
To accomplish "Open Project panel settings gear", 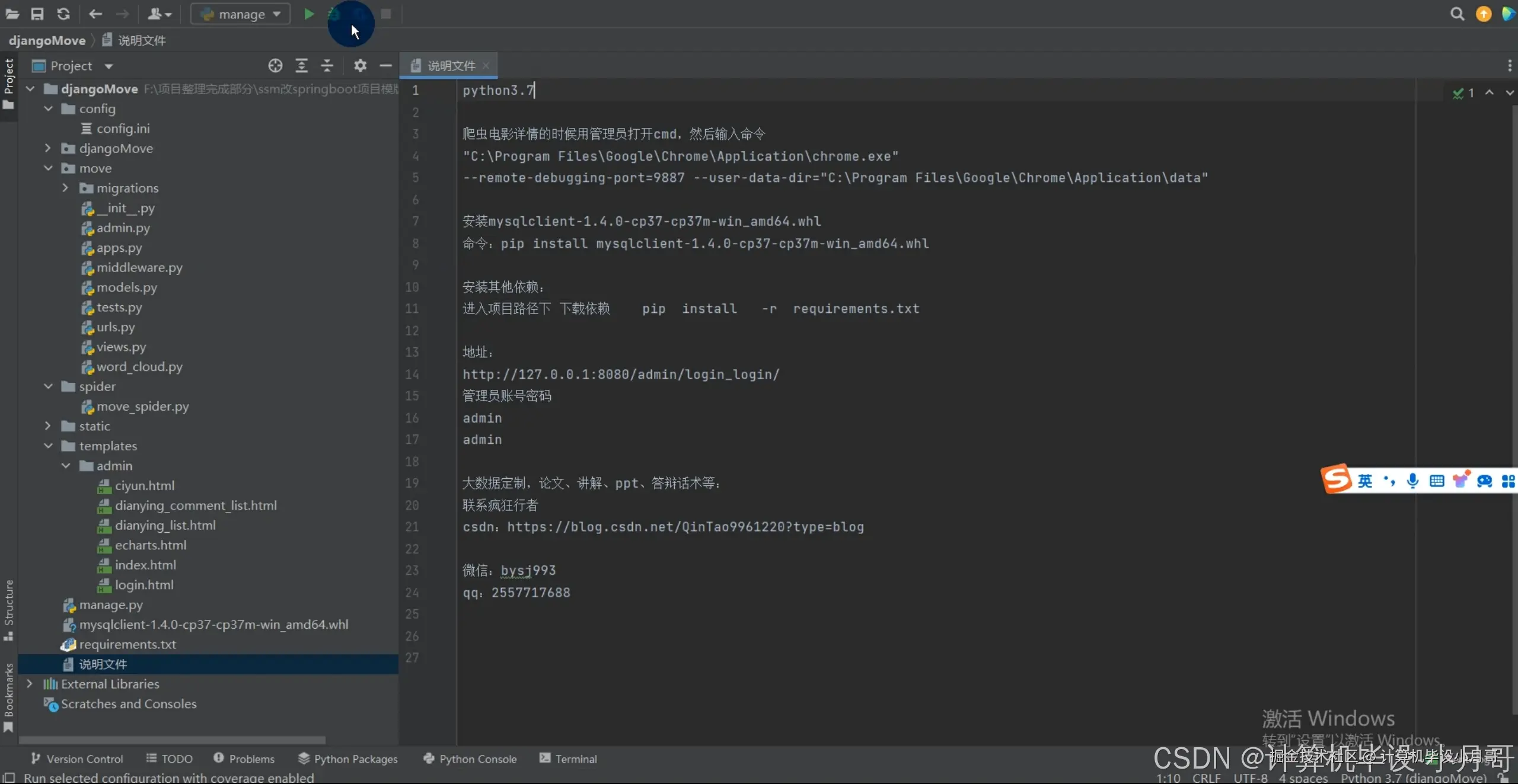I will click(360, 66).
